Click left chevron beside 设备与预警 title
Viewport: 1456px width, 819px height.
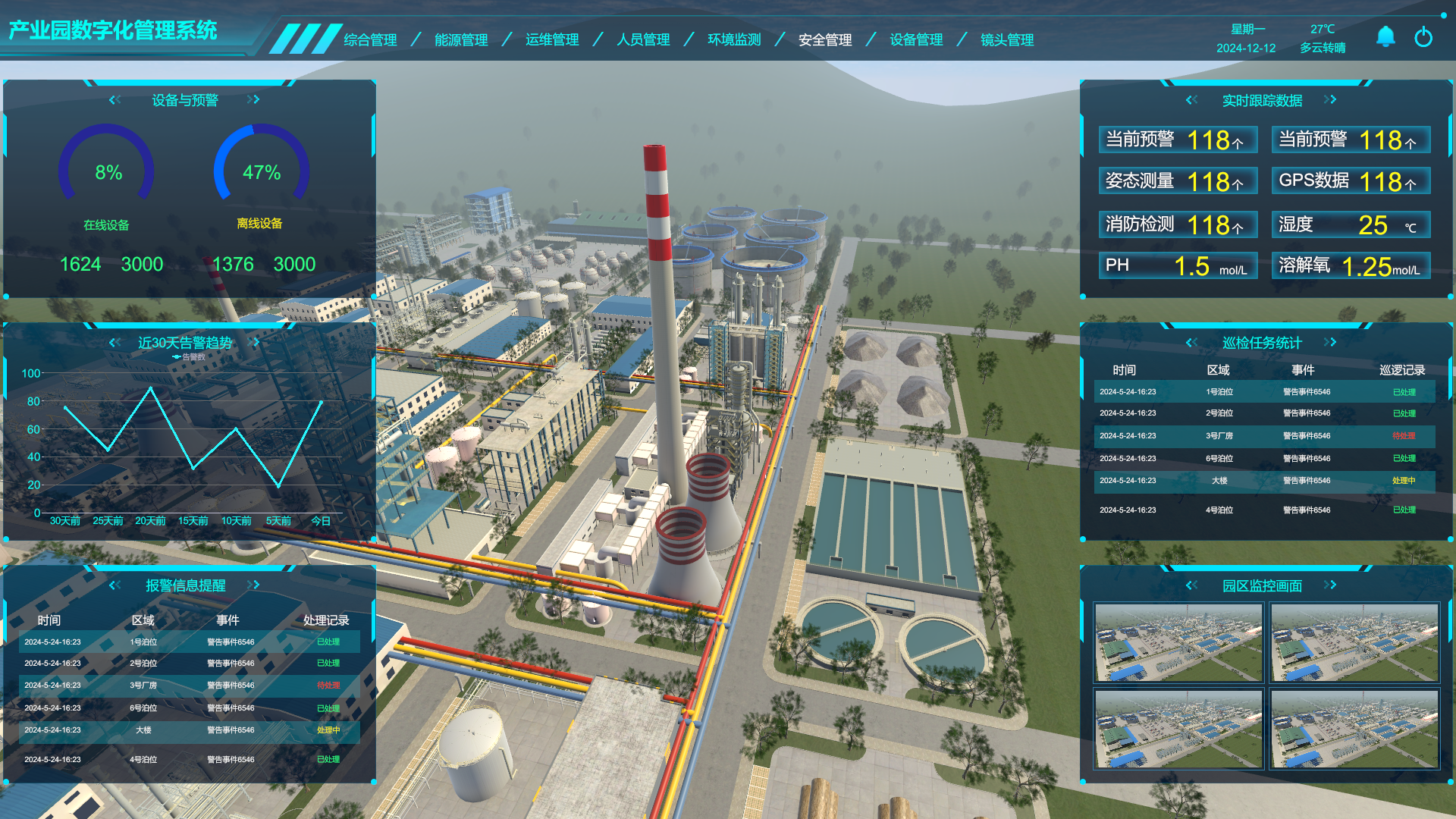[x=115, y=99]
